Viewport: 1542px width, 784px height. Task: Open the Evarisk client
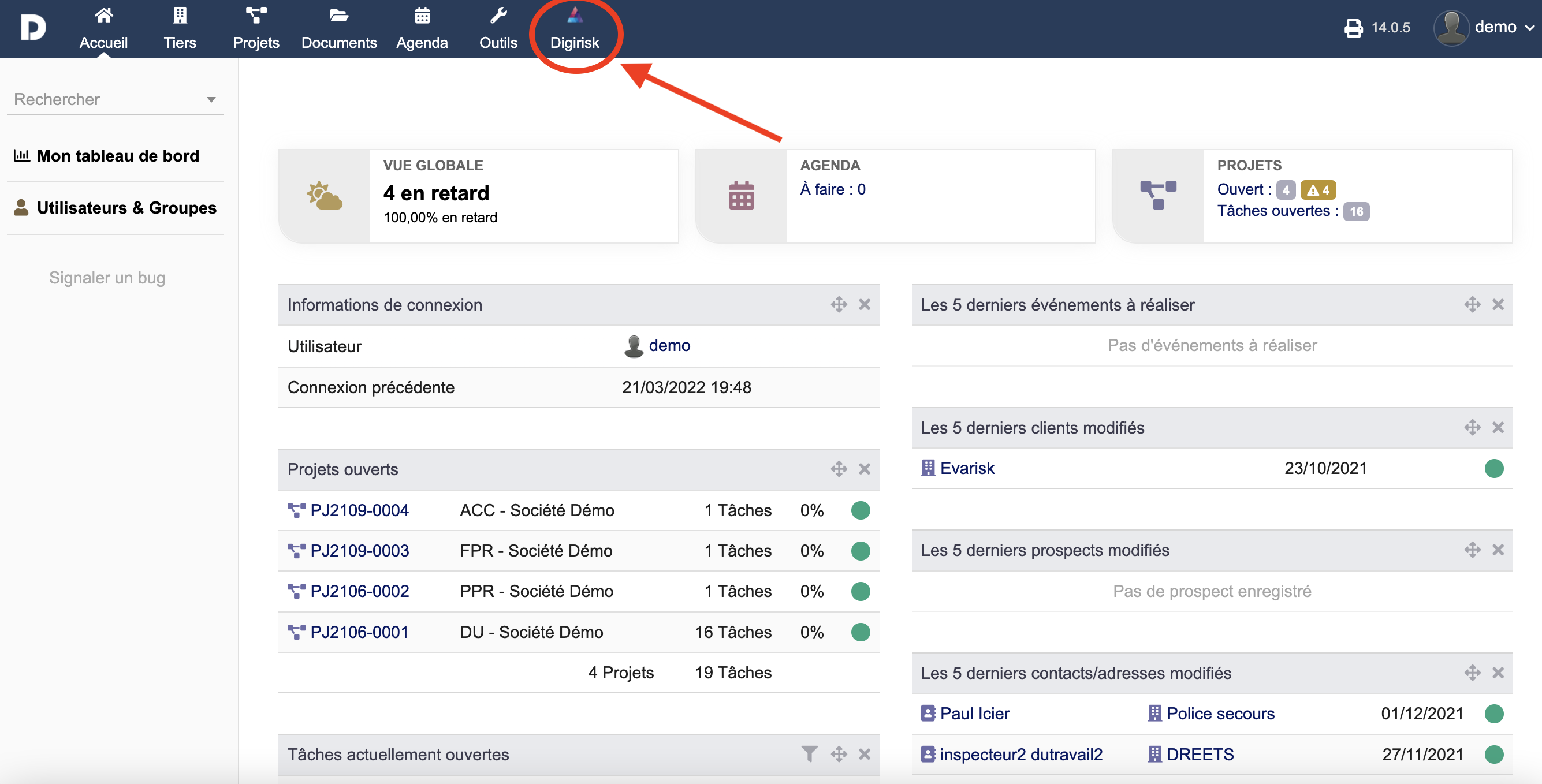point(967,468)
